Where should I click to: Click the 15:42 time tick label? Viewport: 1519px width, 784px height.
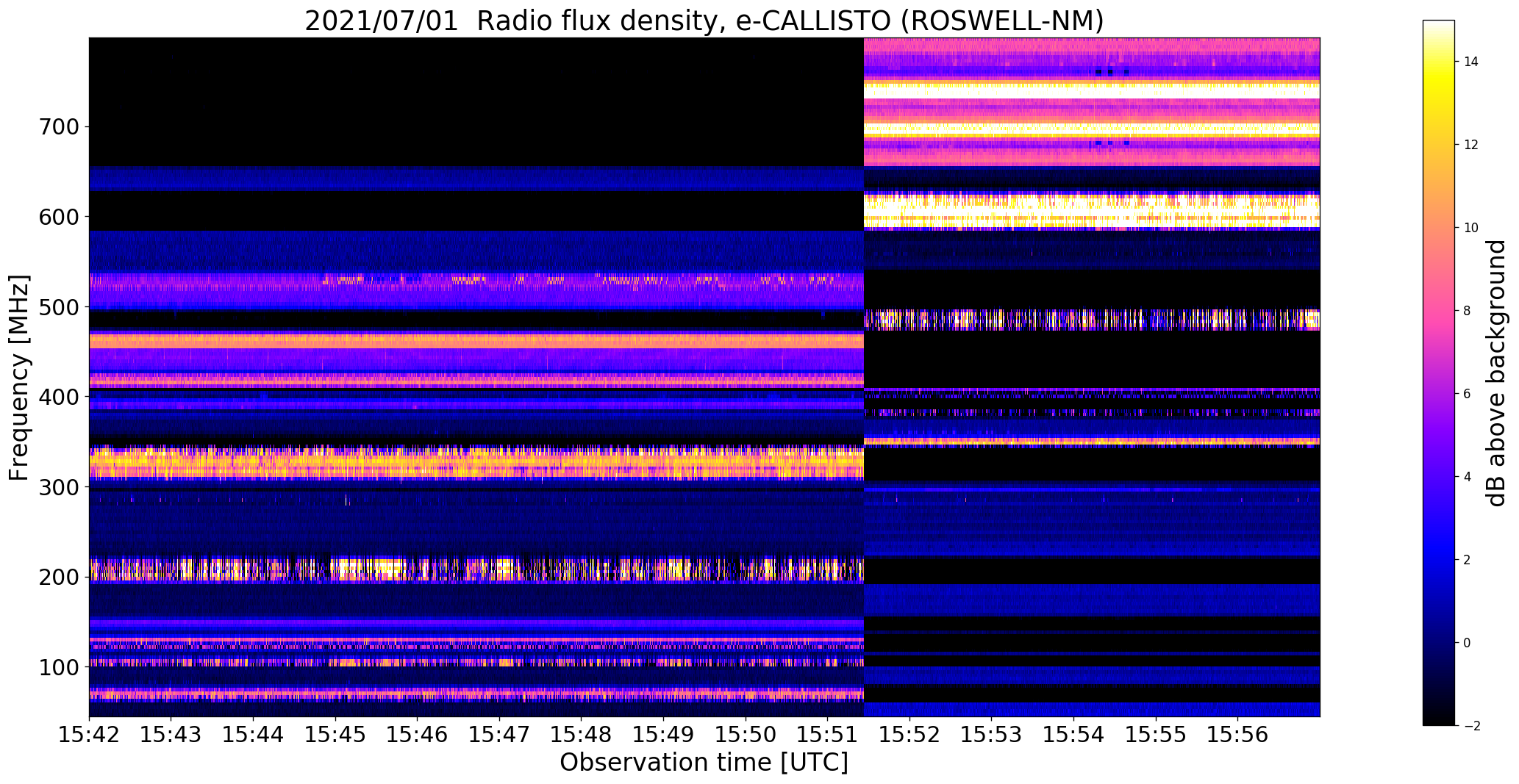[89, 733]
